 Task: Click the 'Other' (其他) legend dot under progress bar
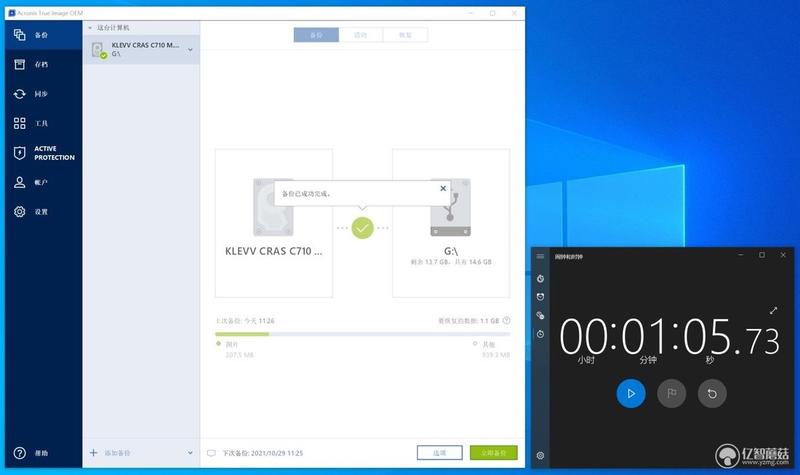click(475, 344)
